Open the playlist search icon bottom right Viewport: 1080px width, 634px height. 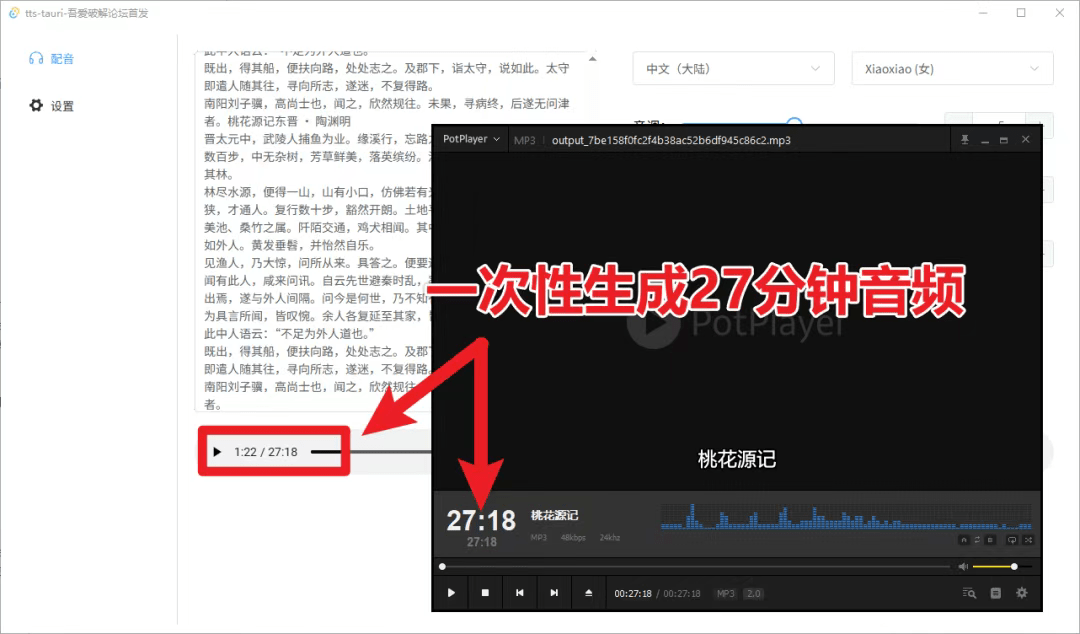tap(968, 592)
